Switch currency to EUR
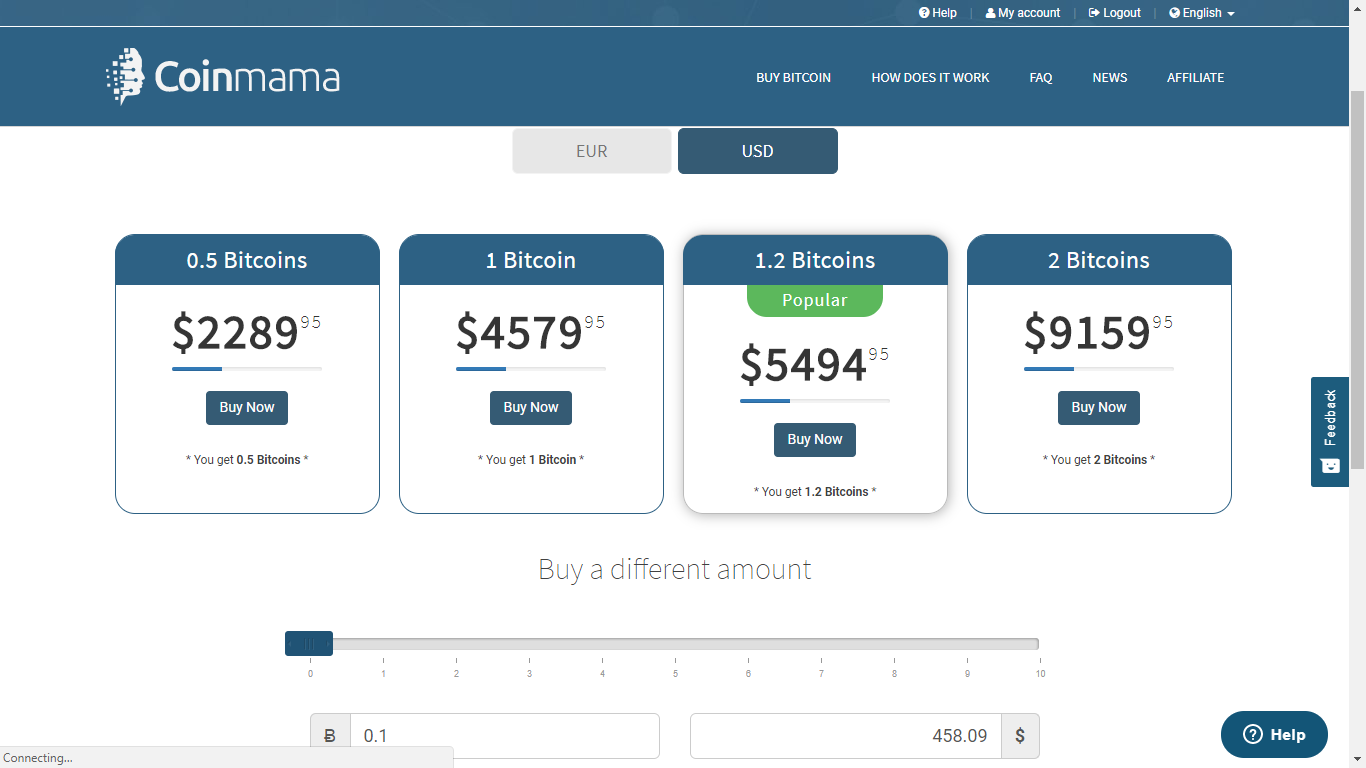This screenshot has width=1366, height=768. pos(591,151)
